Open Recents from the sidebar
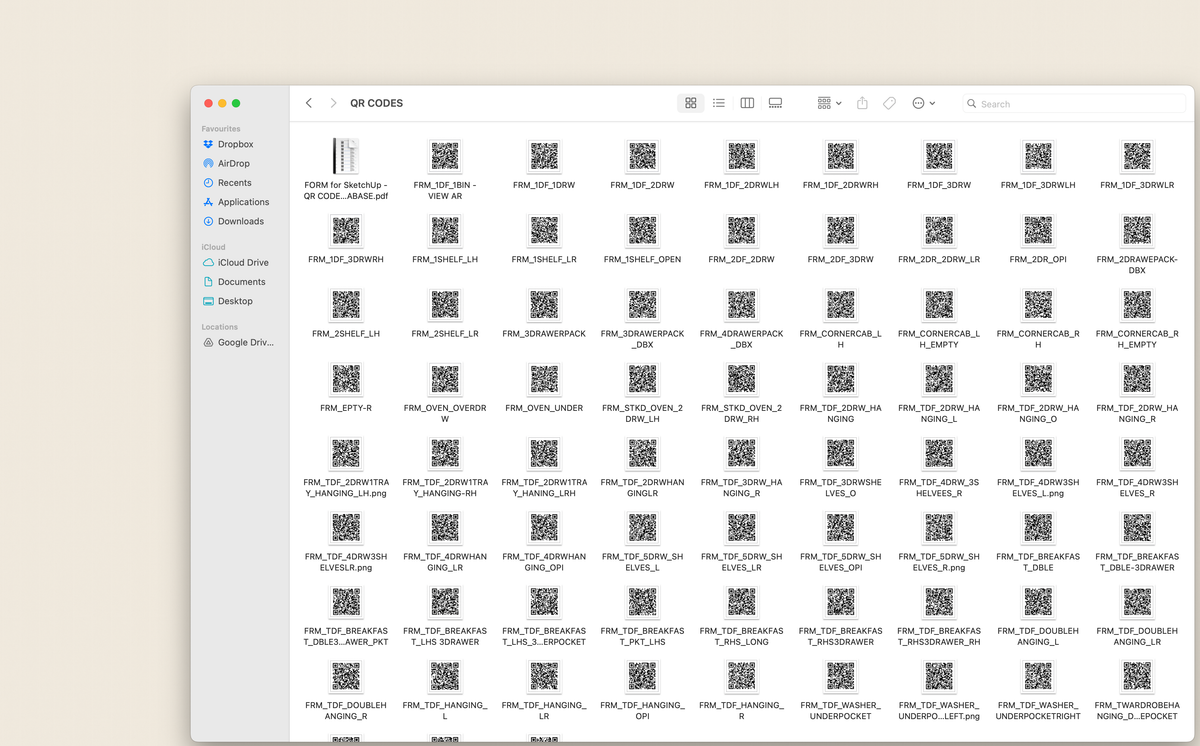Screen dimensions: 1200x746 tap(238, 182)
